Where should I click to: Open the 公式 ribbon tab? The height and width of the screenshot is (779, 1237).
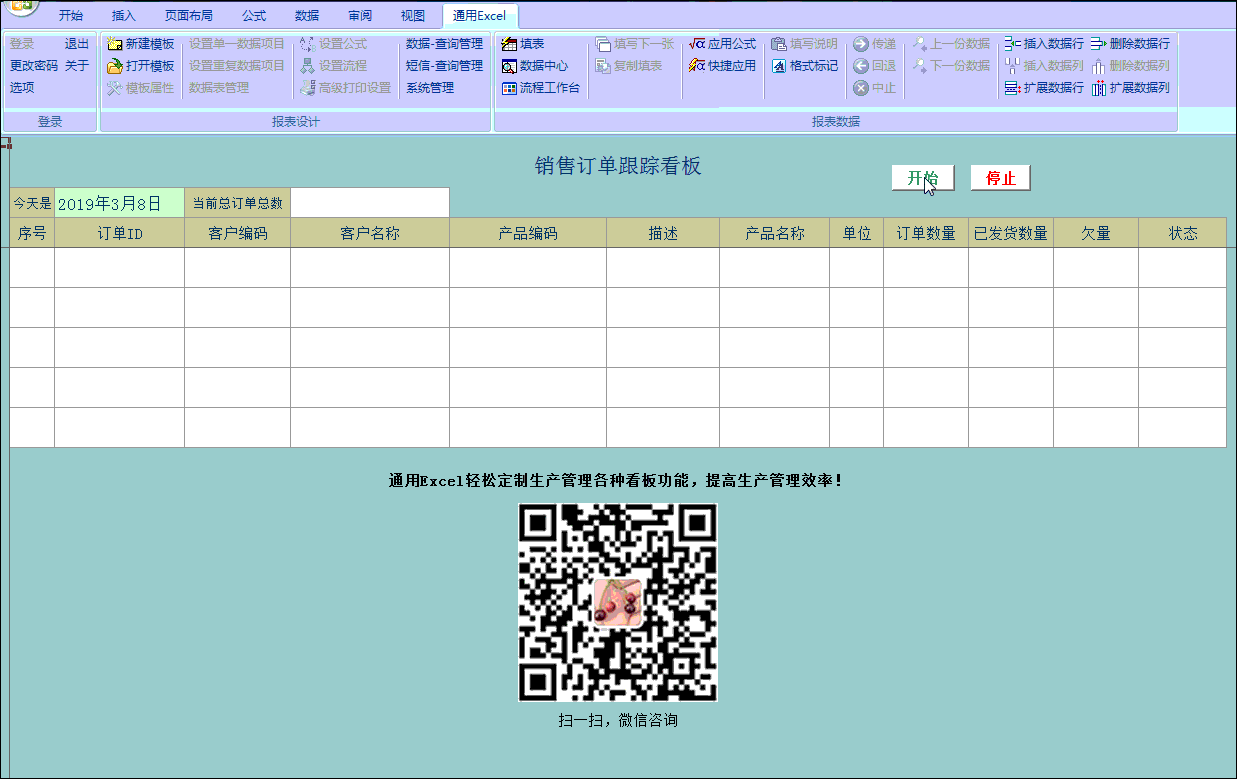pos(254,16)
